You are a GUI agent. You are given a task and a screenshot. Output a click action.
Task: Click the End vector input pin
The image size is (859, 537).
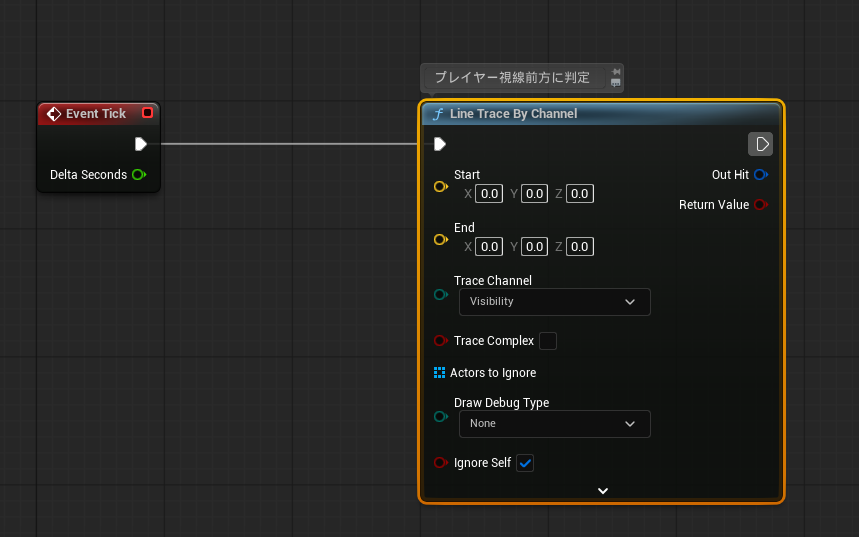[440, 239]
